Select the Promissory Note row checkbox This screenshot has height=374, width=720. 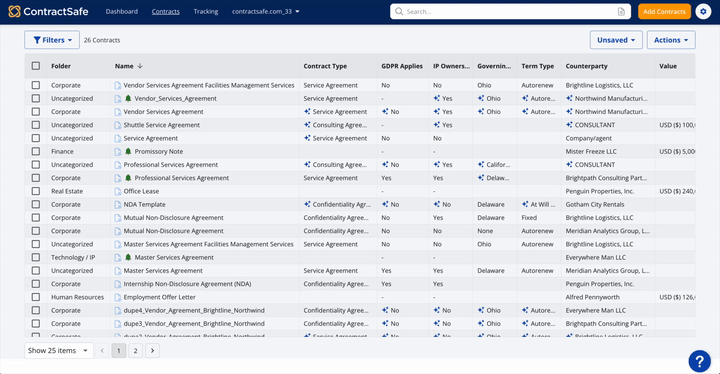coord(36,151)
